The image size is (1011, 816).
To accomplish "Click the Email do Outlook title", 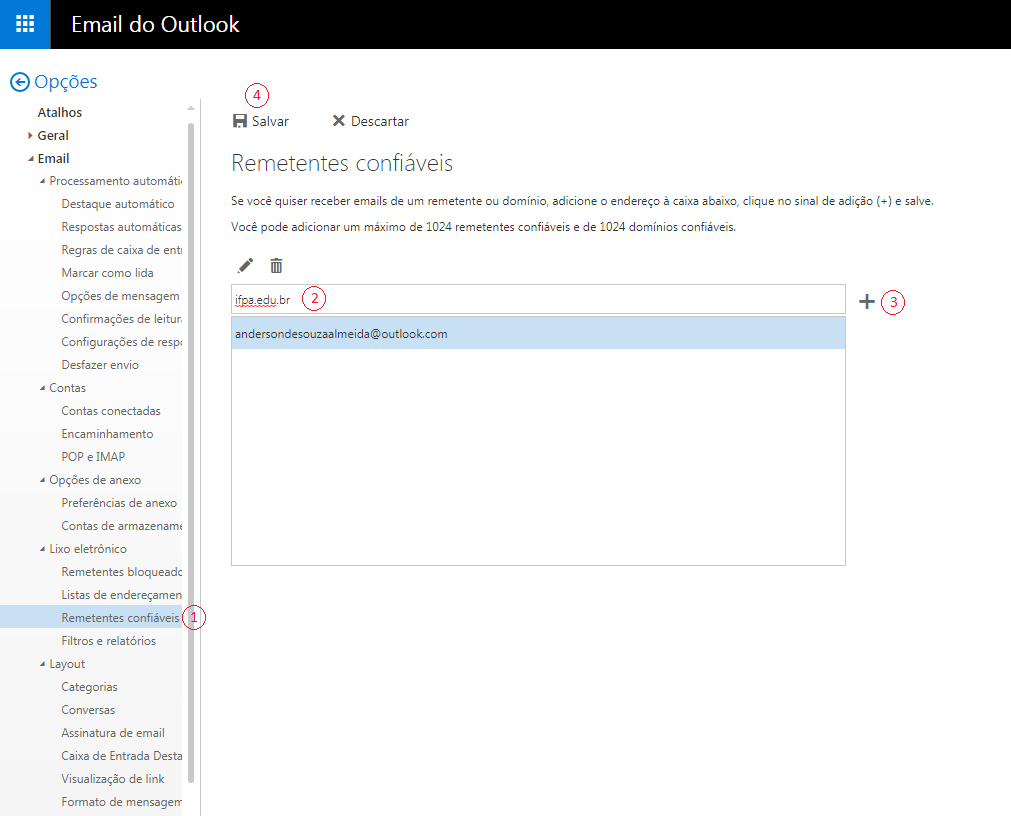I will coord(155,24).
